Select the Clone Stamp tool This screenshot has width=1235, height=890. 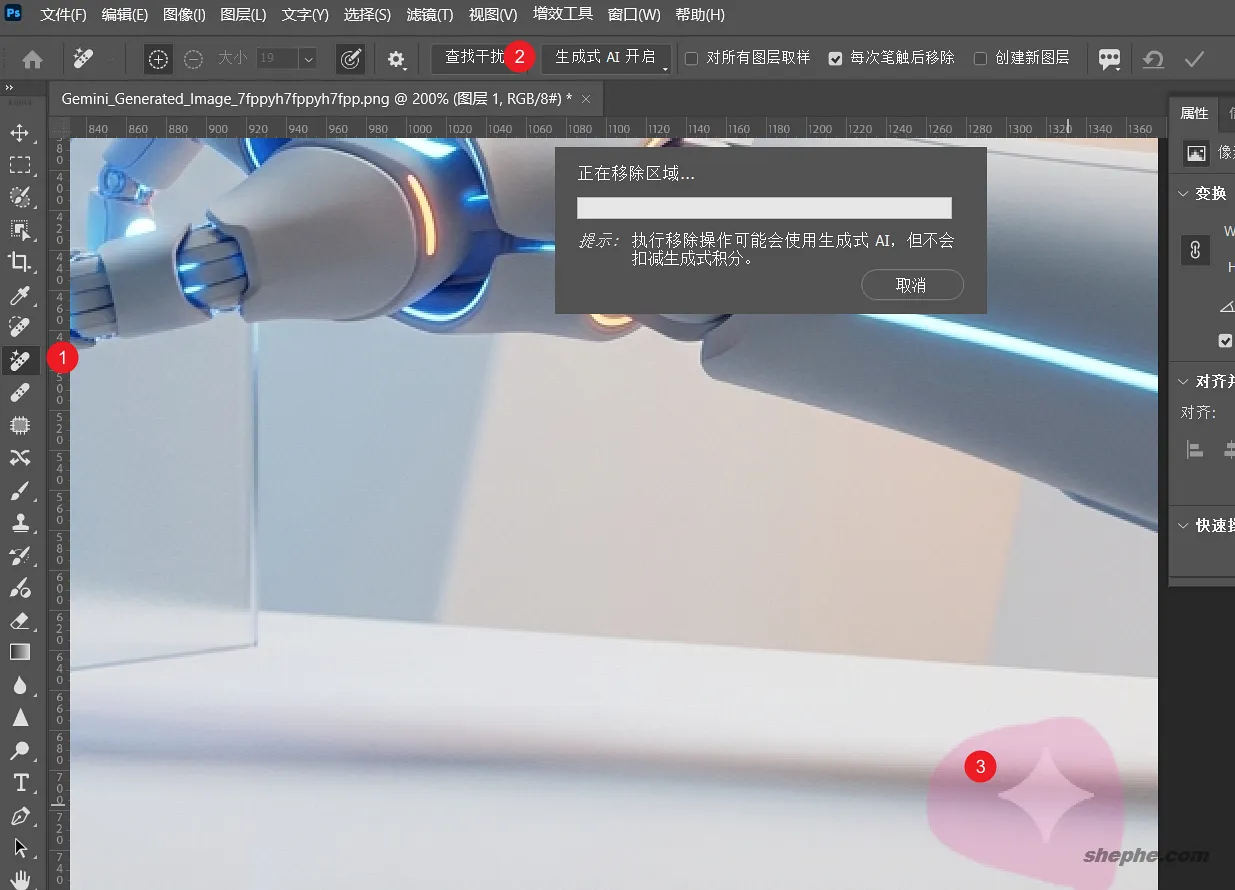tap(21, 522)
